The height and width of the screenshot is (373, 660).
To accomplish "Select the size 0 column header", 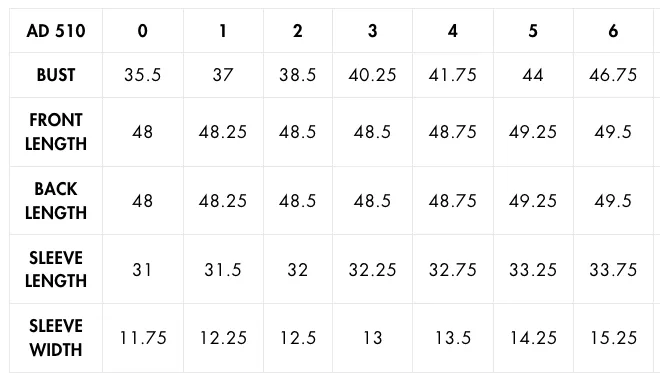I will [x=143, y=31].
